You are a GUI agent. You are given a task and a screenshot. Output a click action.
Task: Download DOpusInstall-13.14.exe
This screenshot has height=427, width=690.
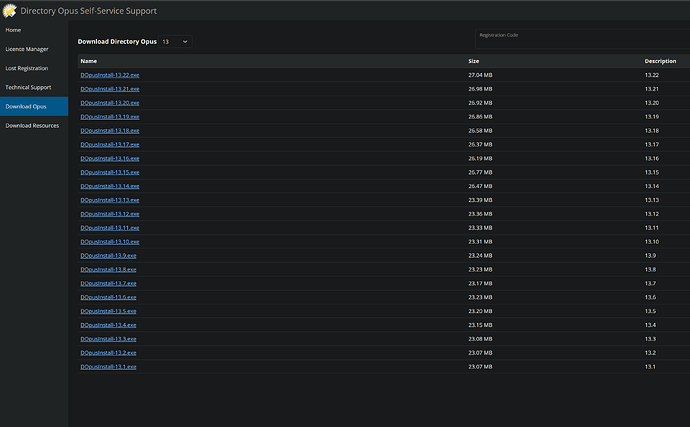(110, 186)
